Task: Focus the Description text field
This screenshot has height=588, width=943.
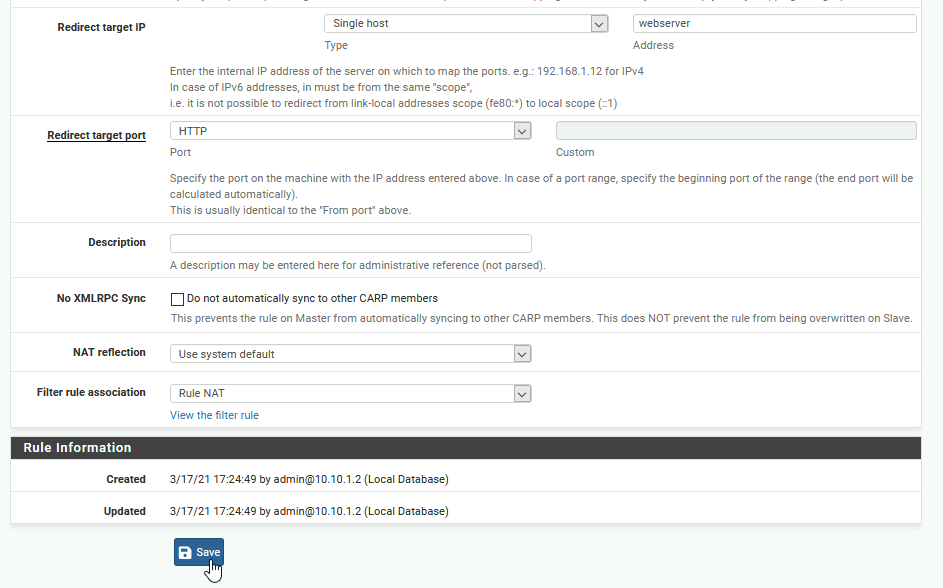Action: point(351,243)
